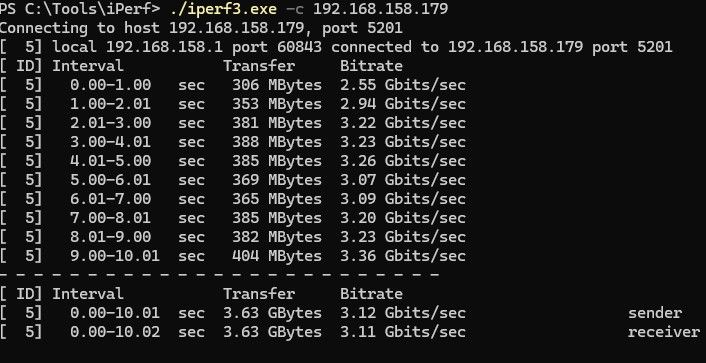Click the 3.11 Gbits/sec receiver bitrate
This screenshot has width=706, height=363.
click(403, 332)
